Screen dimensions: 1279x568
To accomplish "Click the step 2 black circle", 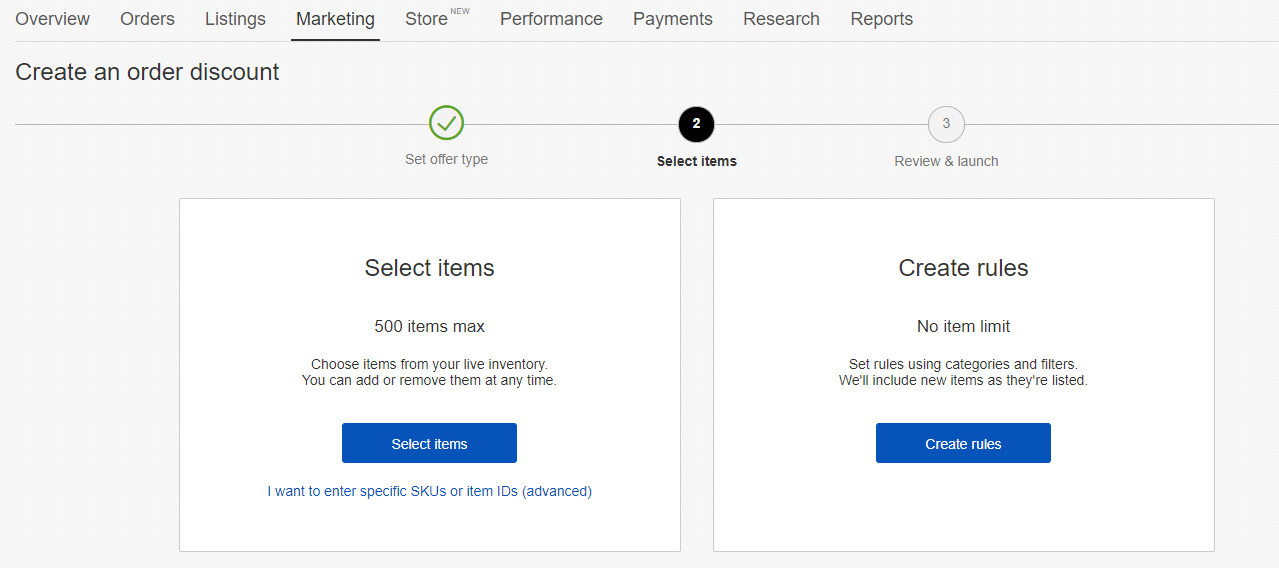I will tap(696, 124).
